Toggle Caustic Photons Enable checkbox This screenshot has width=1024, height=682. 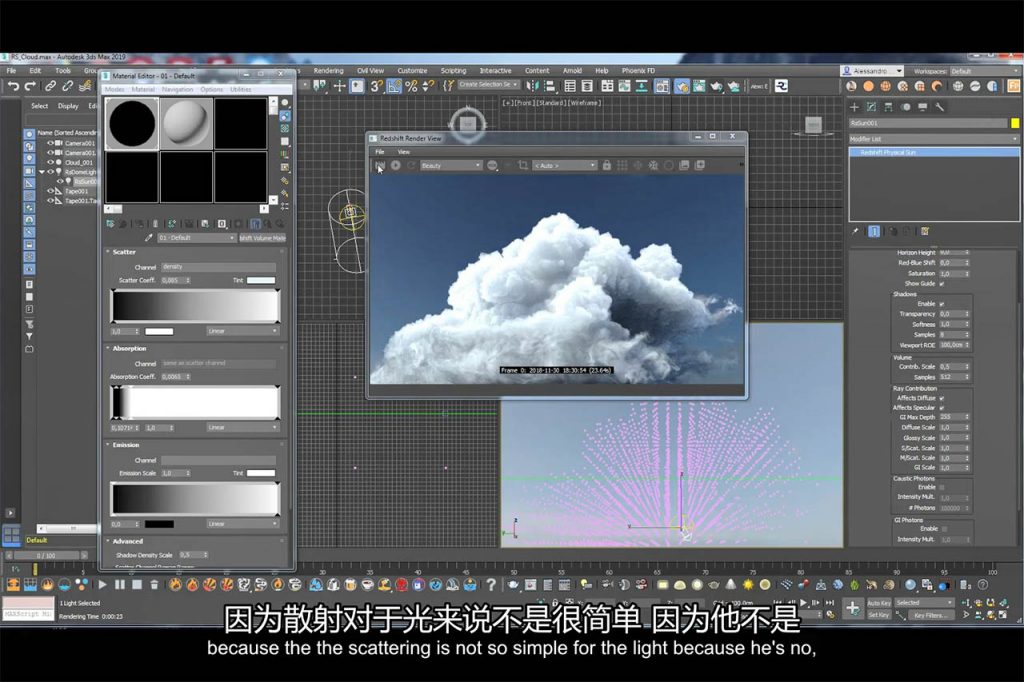tap(942, 487)
